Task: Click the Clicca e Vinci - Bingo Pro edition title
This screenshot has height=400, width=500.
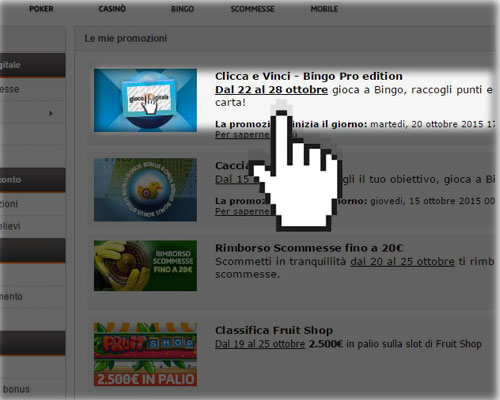Action: point(309,76)
